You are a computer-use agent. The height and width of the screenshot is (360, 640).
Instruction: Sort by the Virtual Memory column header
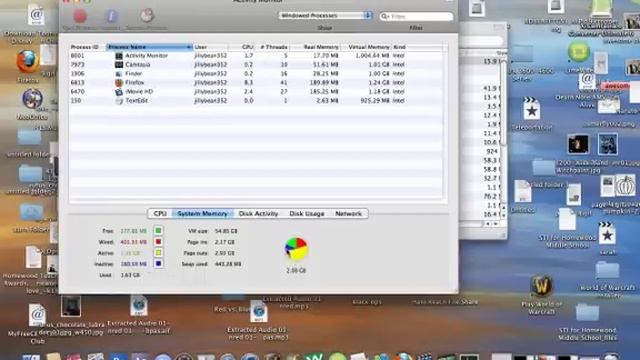pos(366,47)
